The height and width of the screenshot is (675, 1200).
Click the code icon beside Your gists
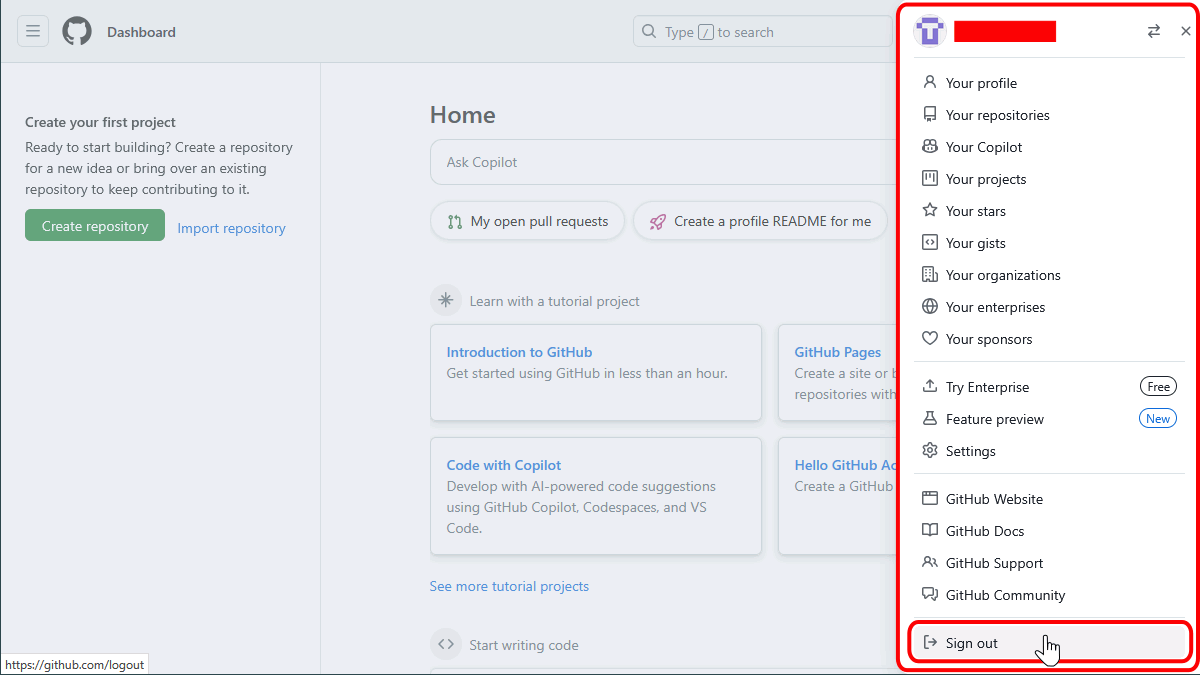tap(930, 243)
